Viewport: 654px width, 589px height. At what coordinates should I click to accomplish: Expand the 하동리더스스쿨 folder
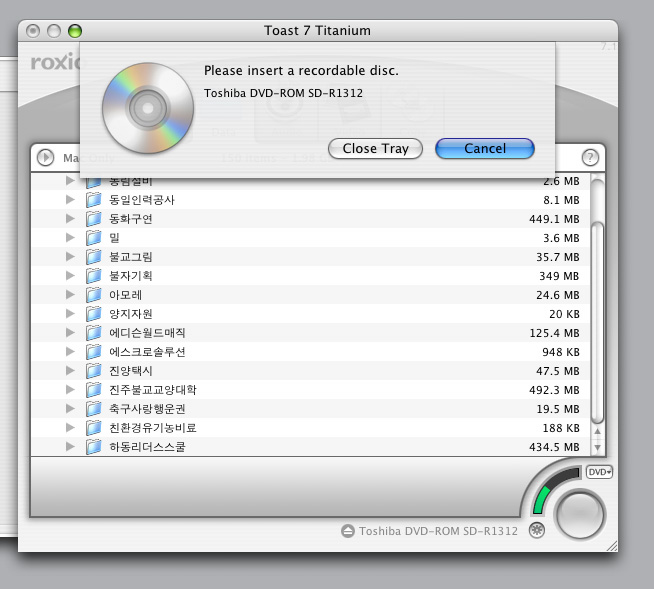pos(70,447)
